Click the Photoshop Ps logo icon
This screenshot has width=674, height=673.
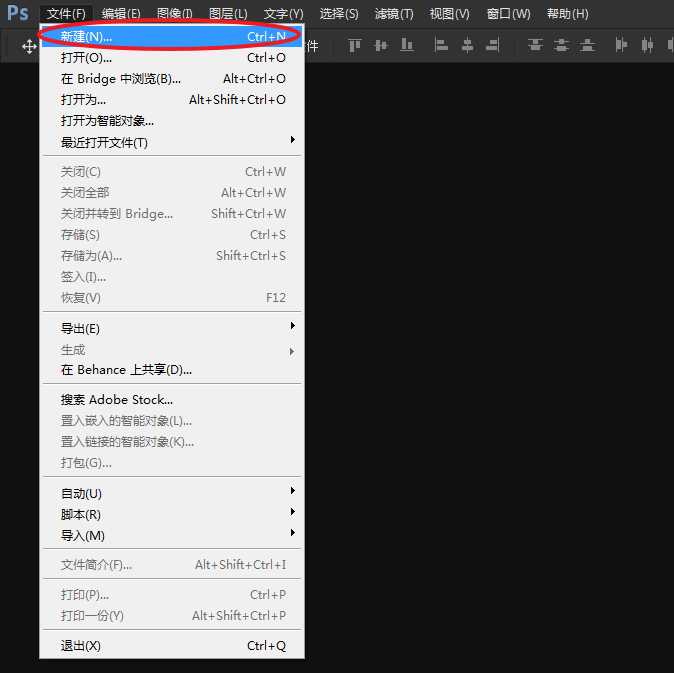(x=18, y=13)
